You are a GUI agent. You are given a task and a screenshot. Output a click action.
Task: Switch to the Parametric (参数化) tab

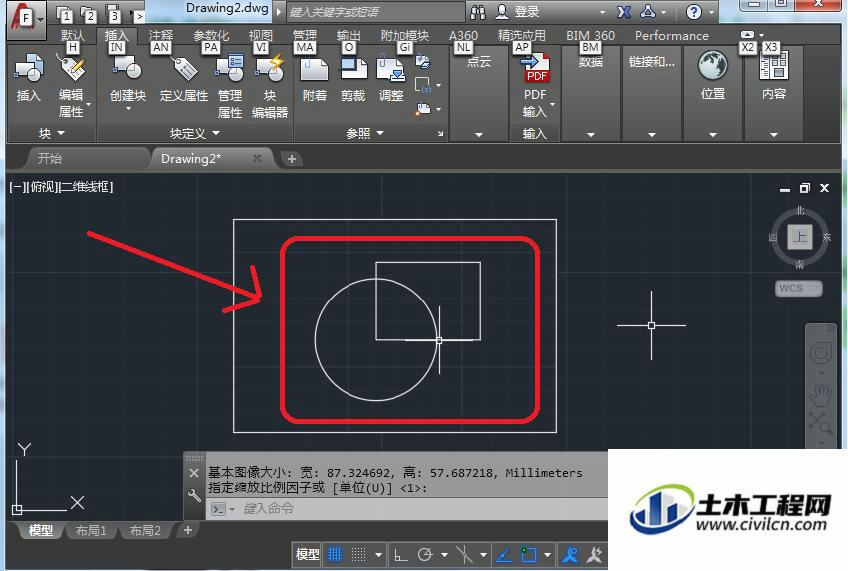click(x=211, y=35)
